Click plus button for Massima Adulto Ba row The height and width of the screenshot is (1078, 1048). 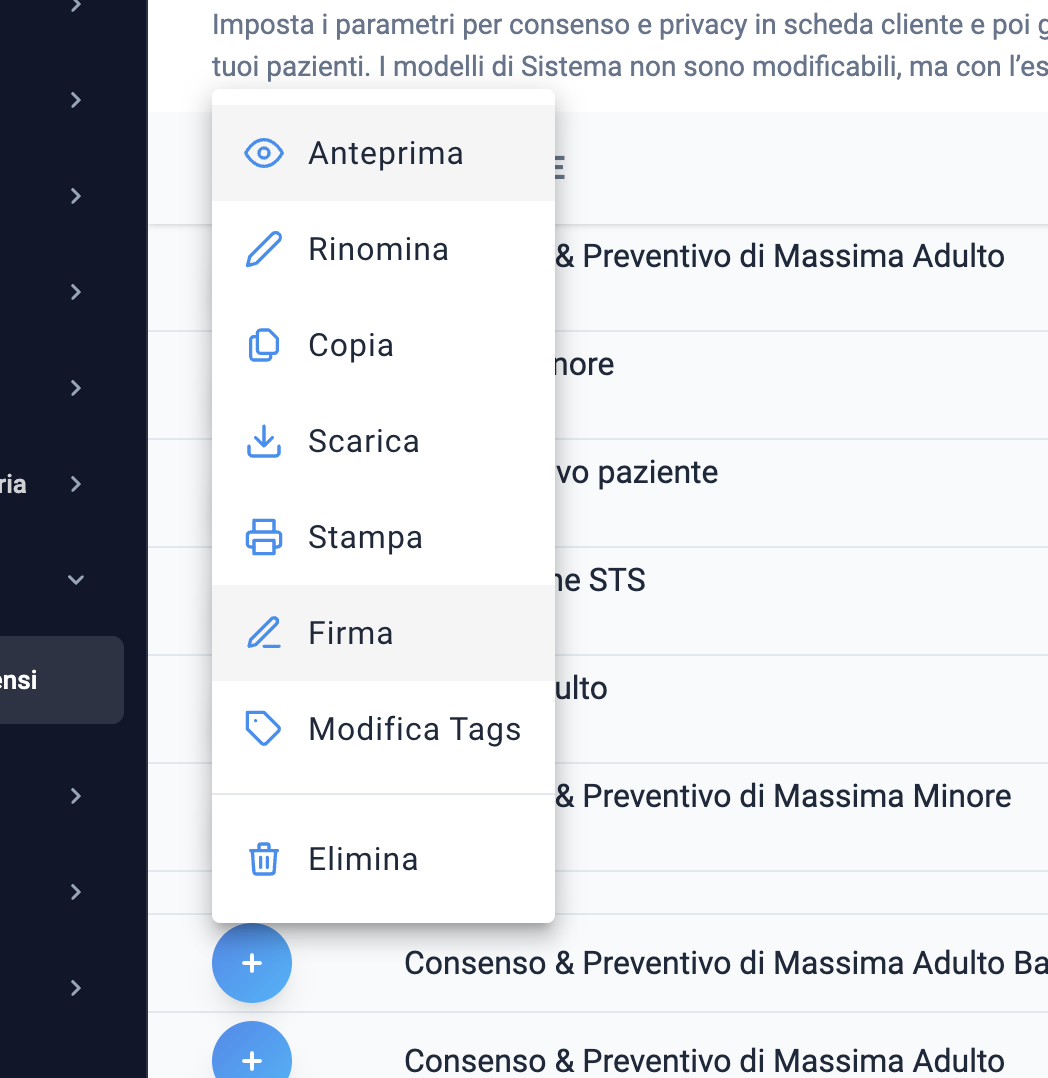coord(252,962)
